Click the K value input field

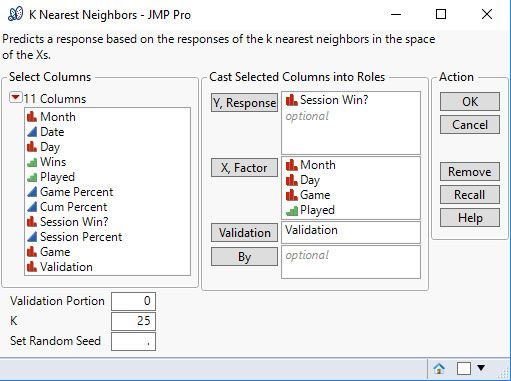(x=133, y=321)
